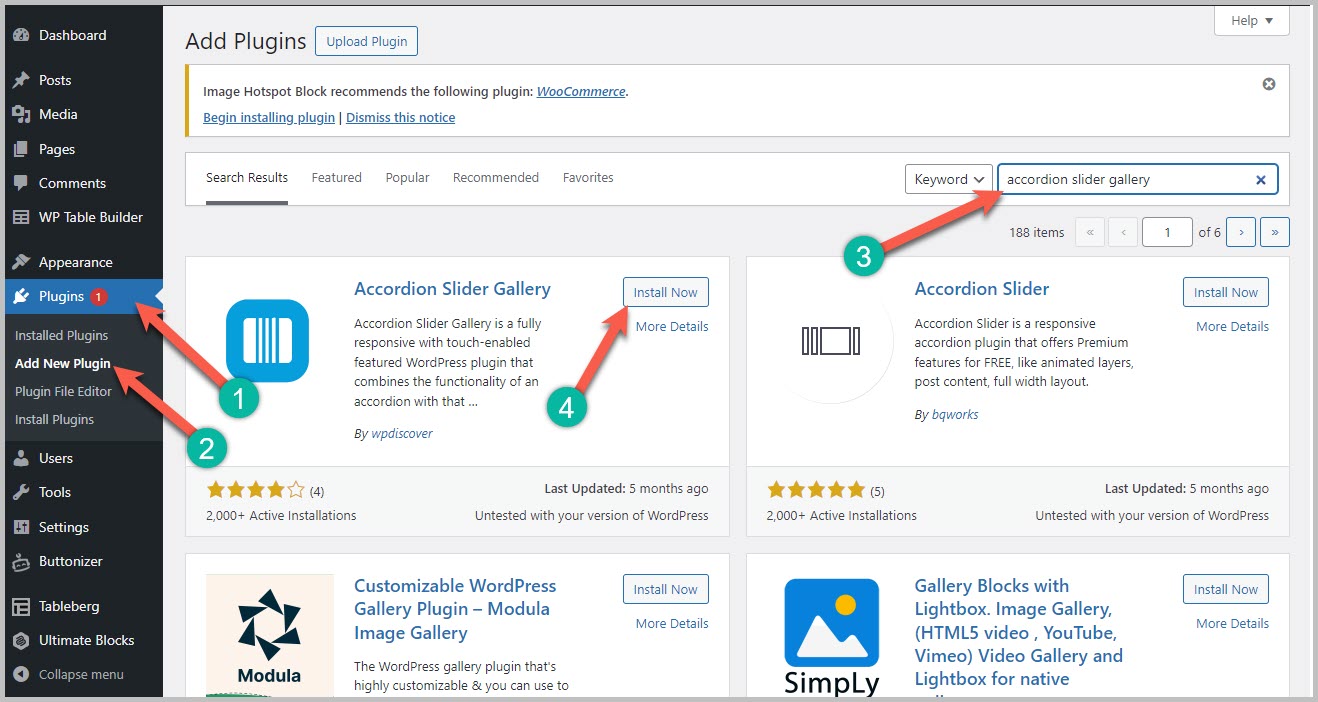Install the Gallery Blocks with Lightbox plugin

(1226, 589)
